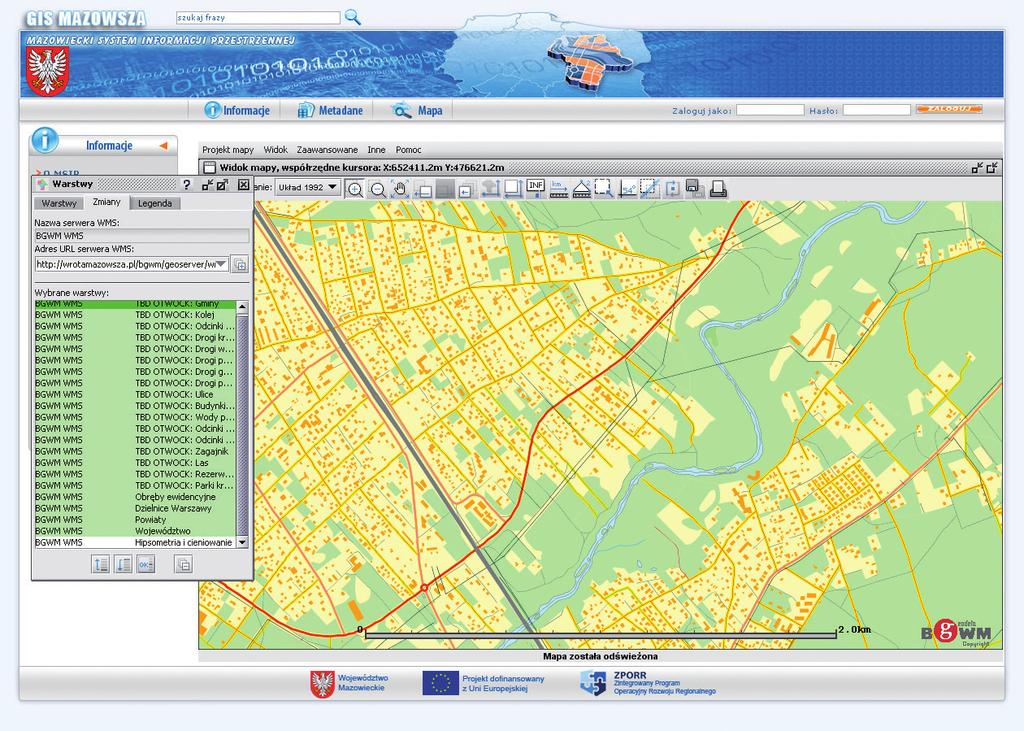Click the refresh map toolbar icon

672,189
